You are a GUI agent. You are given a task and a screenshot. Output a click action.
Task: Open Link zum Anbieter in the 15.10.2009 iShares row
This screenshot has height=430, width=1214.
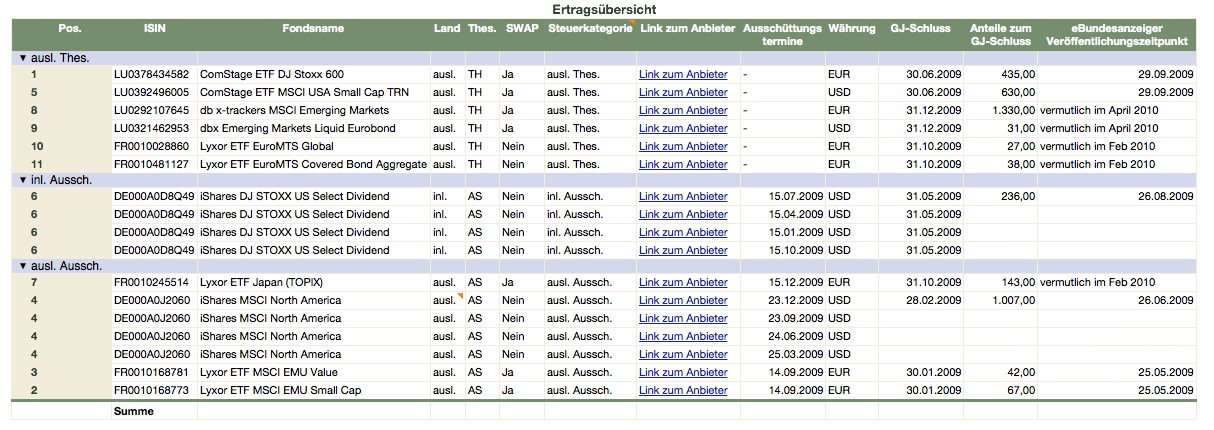tap(683, 250)
